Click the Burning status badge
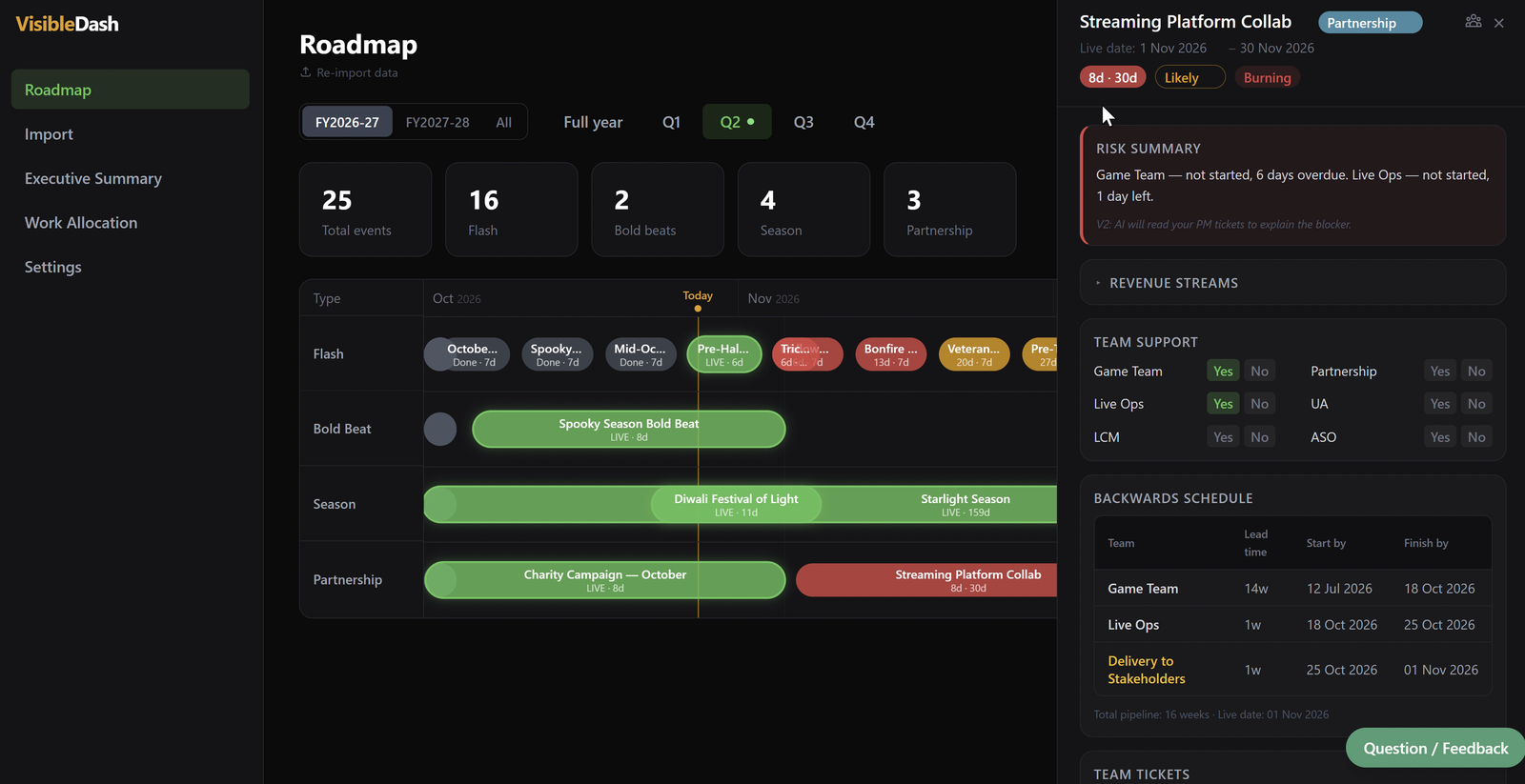 (1267, 78)
